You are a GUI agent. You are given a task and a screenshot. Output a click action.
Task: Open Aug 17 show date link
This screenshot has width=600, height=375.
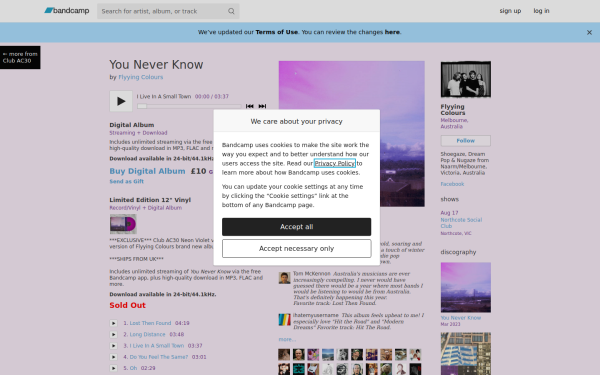point(449,213)
